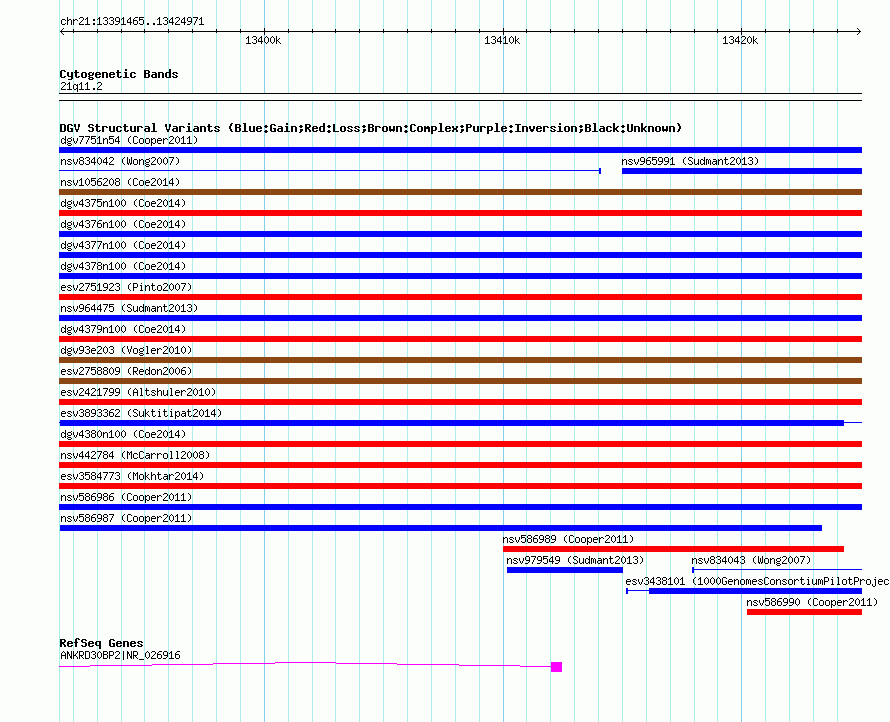Click the magenta ANKRD30BP2 exon box

click(556, 666)
